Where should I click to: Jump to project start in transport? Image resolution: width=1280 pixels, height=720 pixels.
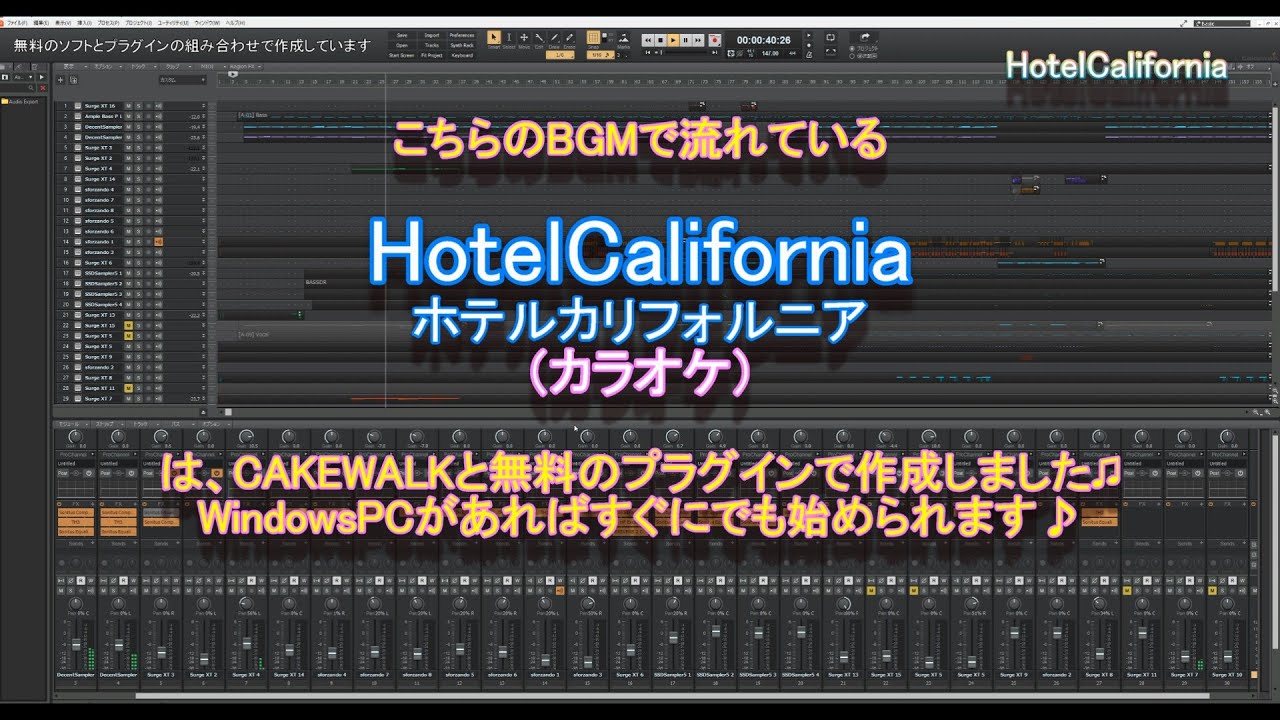coord(648,52)
